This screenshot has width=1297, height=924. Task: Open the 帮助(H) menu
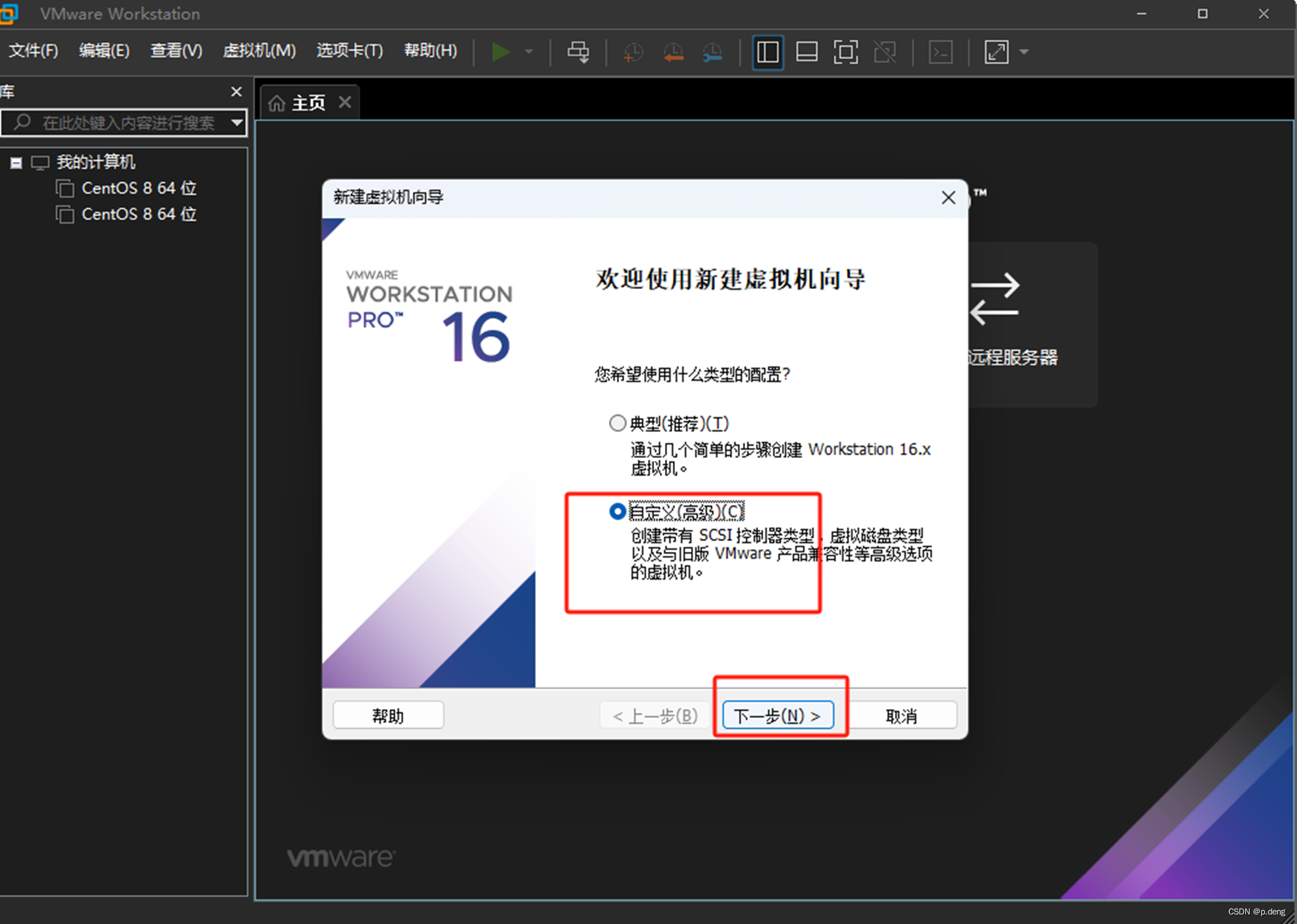click(x=430, y=50)
